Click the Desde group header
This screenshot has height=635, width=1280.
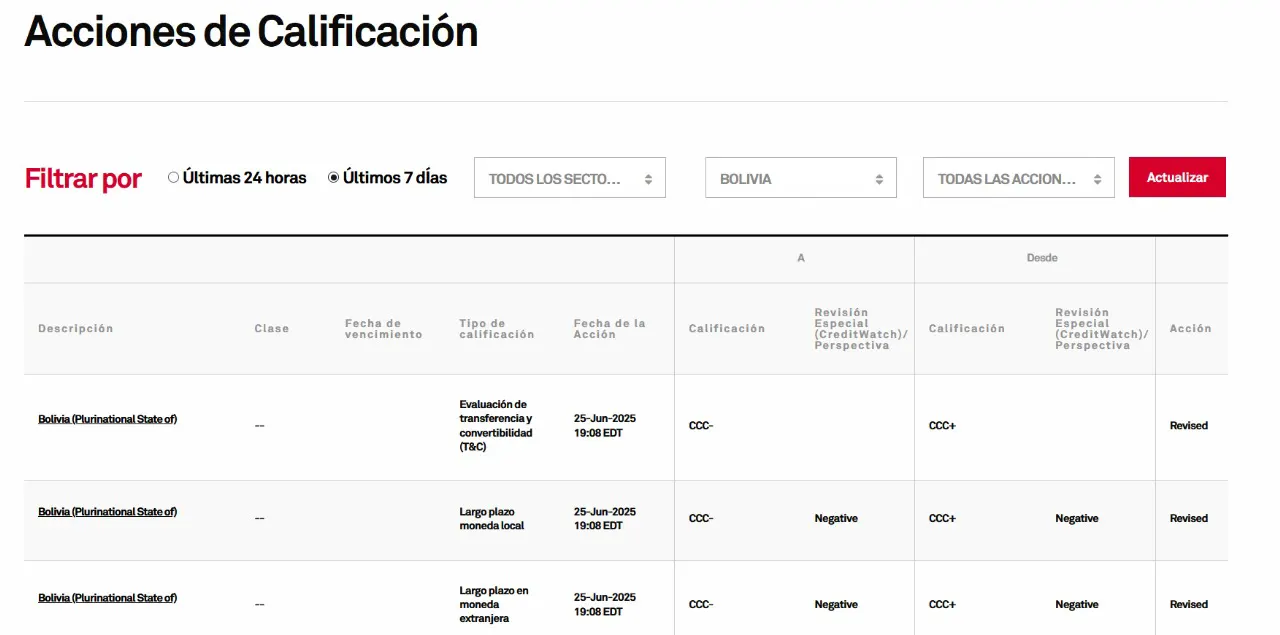coord(1042,258)
